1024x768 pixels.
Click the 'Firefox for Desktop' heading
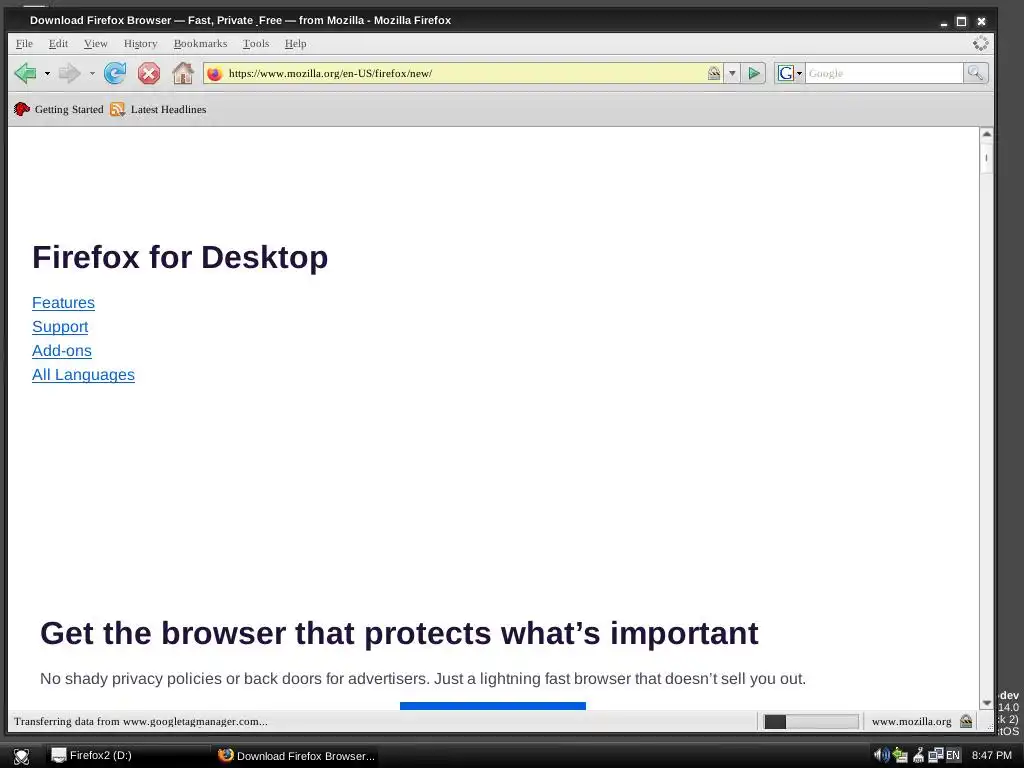tap(180, 257)
